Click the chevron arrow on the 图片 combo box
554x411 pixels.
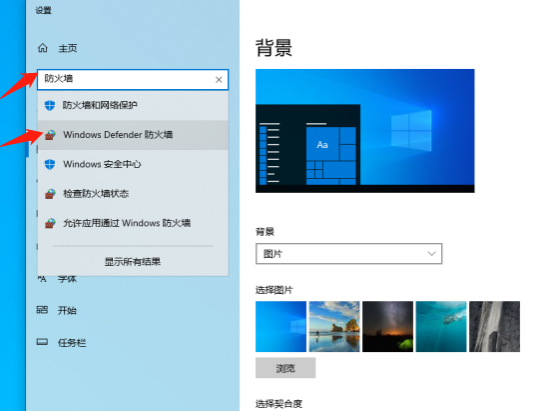tap(431, 253)
